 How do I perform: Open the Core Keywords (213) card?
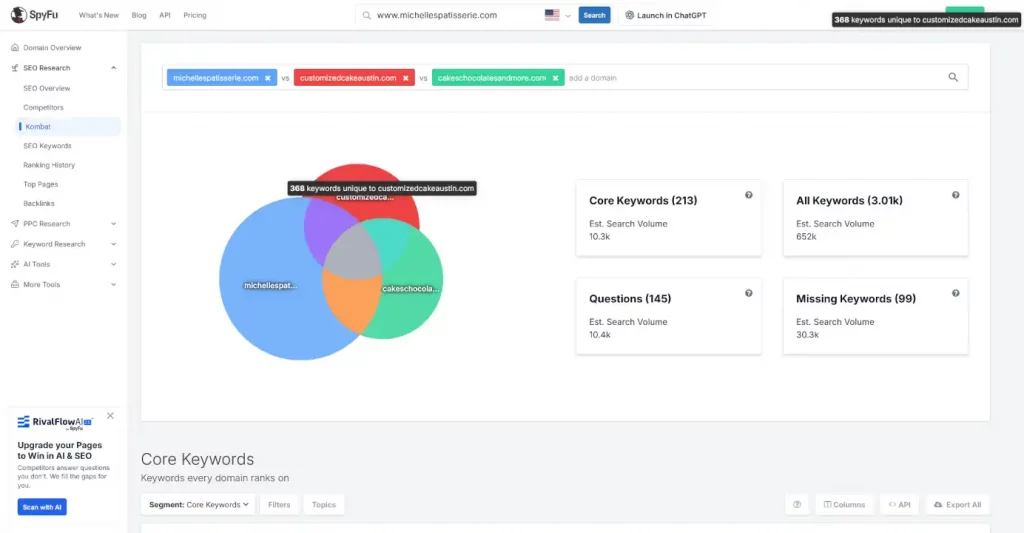(x=669, y=218)
